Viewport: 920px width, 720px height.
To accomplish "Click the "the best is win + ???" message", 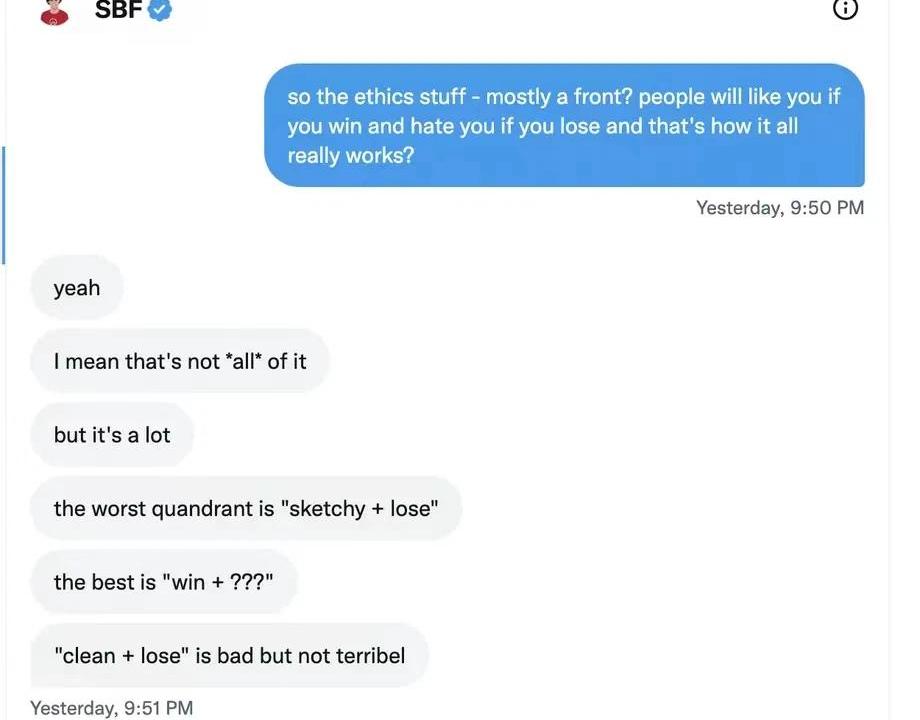I will point(164,582).
